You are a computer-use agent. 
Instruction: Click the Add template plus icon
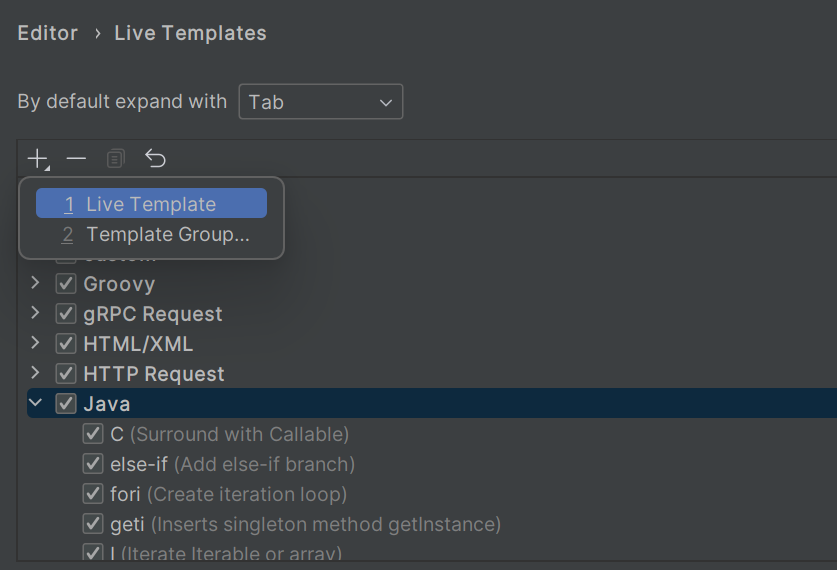[37, 159]
